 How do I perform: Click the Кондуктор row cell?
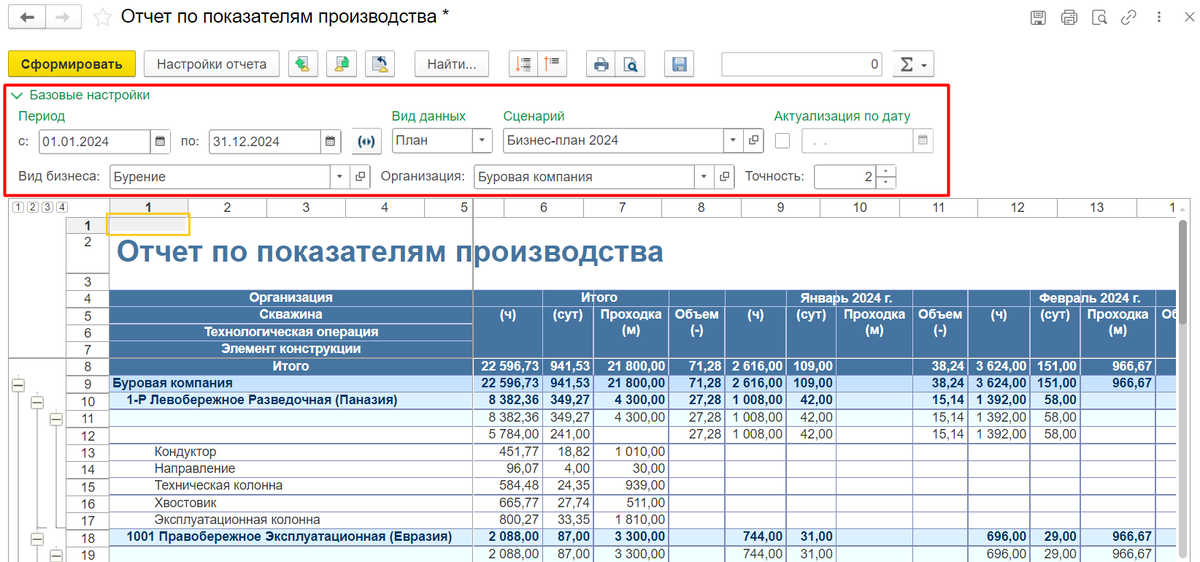coord(290,451)
